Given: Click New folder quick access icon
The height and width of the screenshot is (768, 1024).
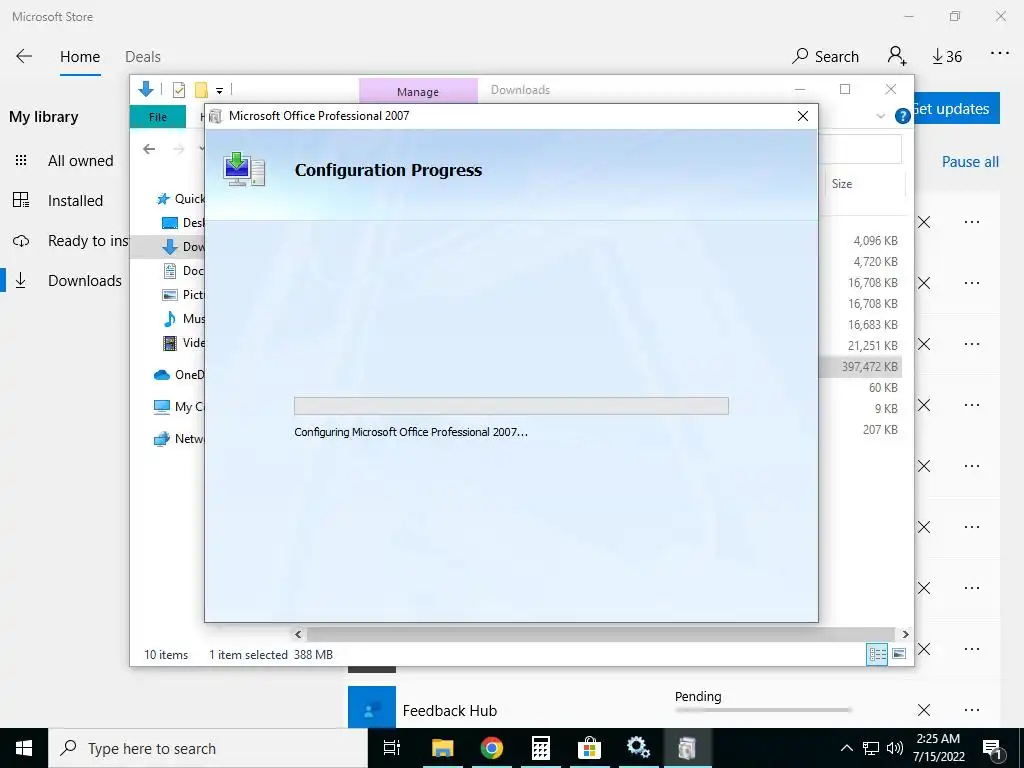Looking at the screenshot, I should click(201, 90).
